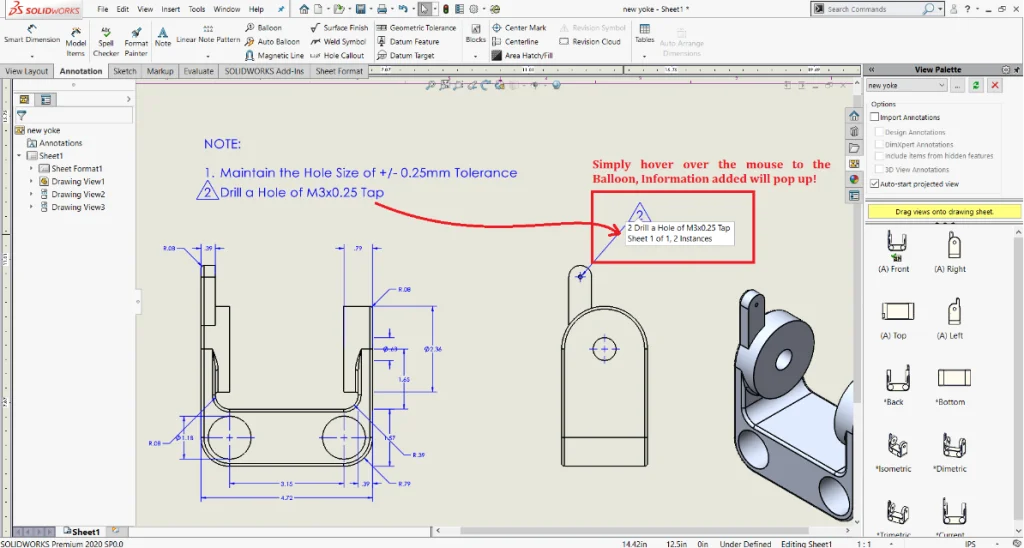Toggle the Design Annotations checkbox
The width and height of the screenshot is (1024, 548).
(880, 132)
